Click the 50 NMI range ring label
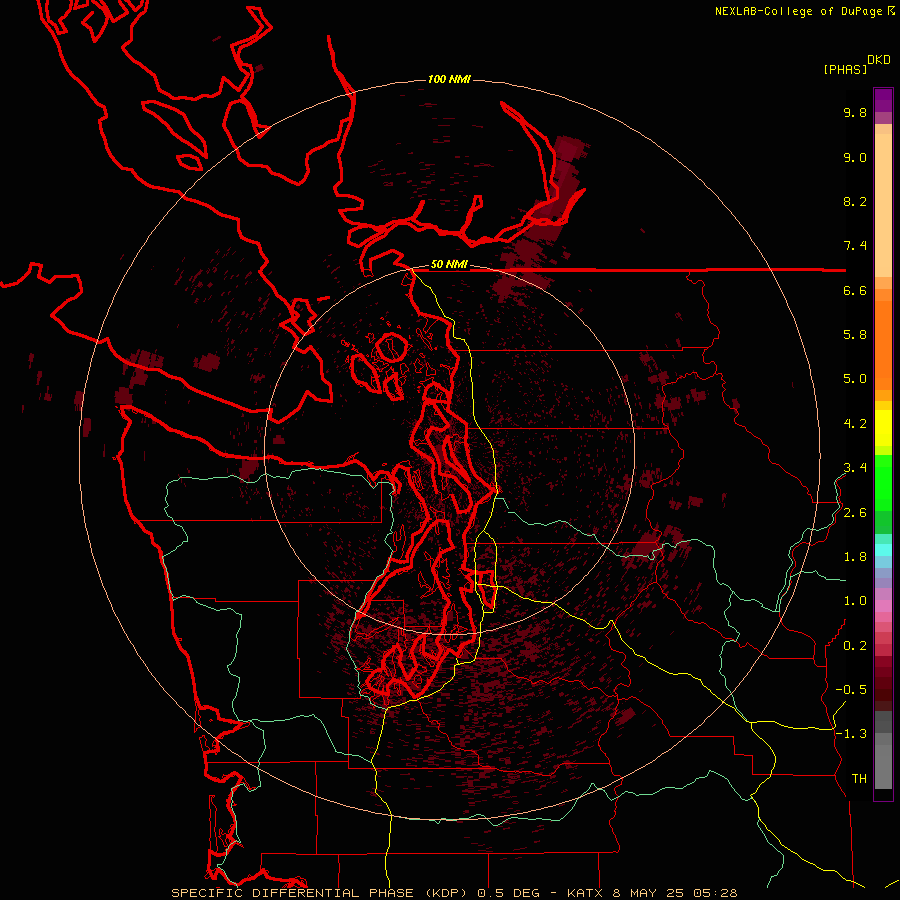The image size is (900, 900). 449,265
